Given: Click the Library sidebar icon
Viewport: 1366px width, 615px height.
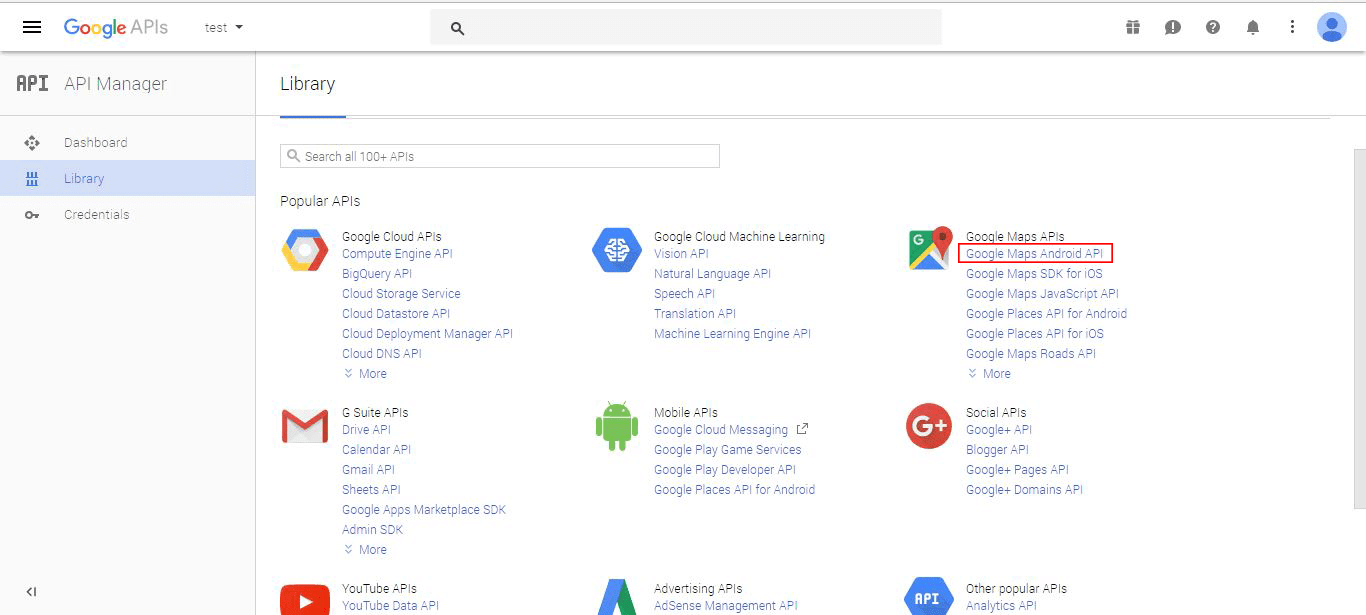Looking at the screenshot, I should pos(32,179).
